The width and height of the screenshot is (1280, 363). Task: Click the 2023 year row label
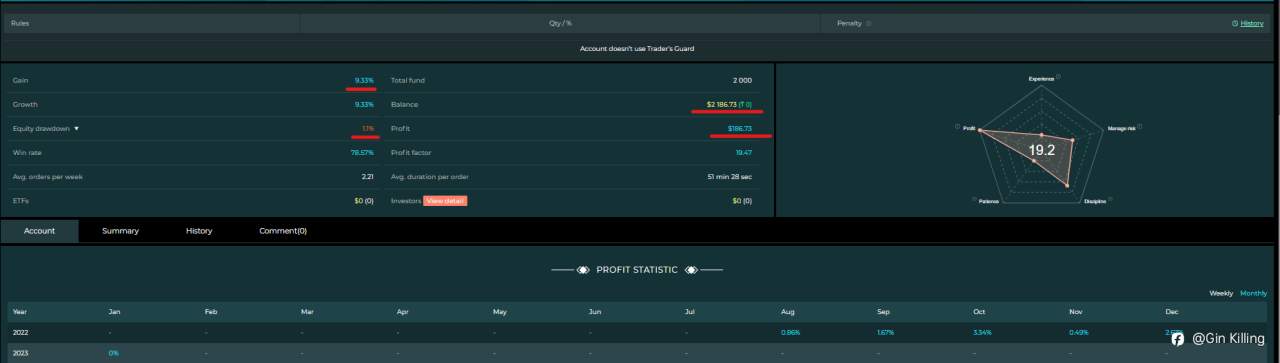point(21,353)
